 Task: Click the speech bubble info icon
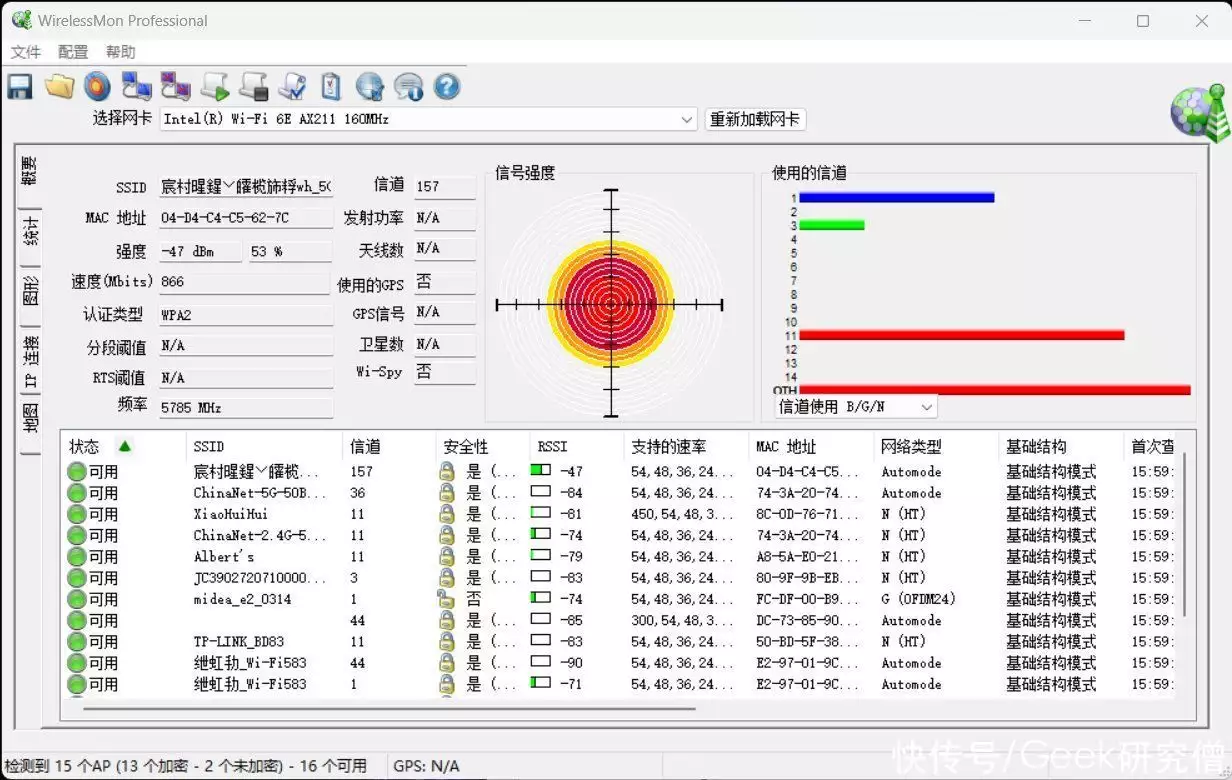(x=408, y=87)
